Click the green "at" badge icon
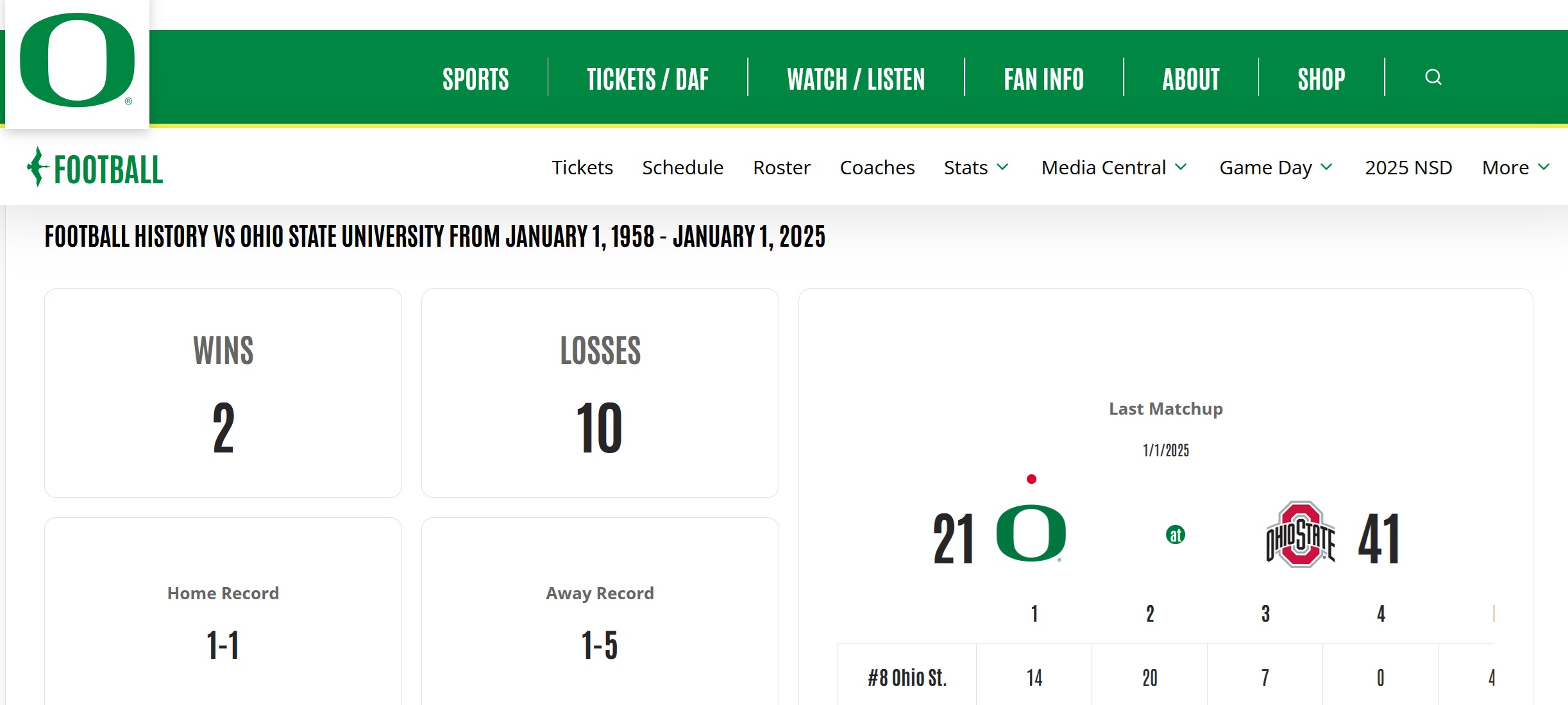Viewport: 1568px width, 705px height. 1175,535
